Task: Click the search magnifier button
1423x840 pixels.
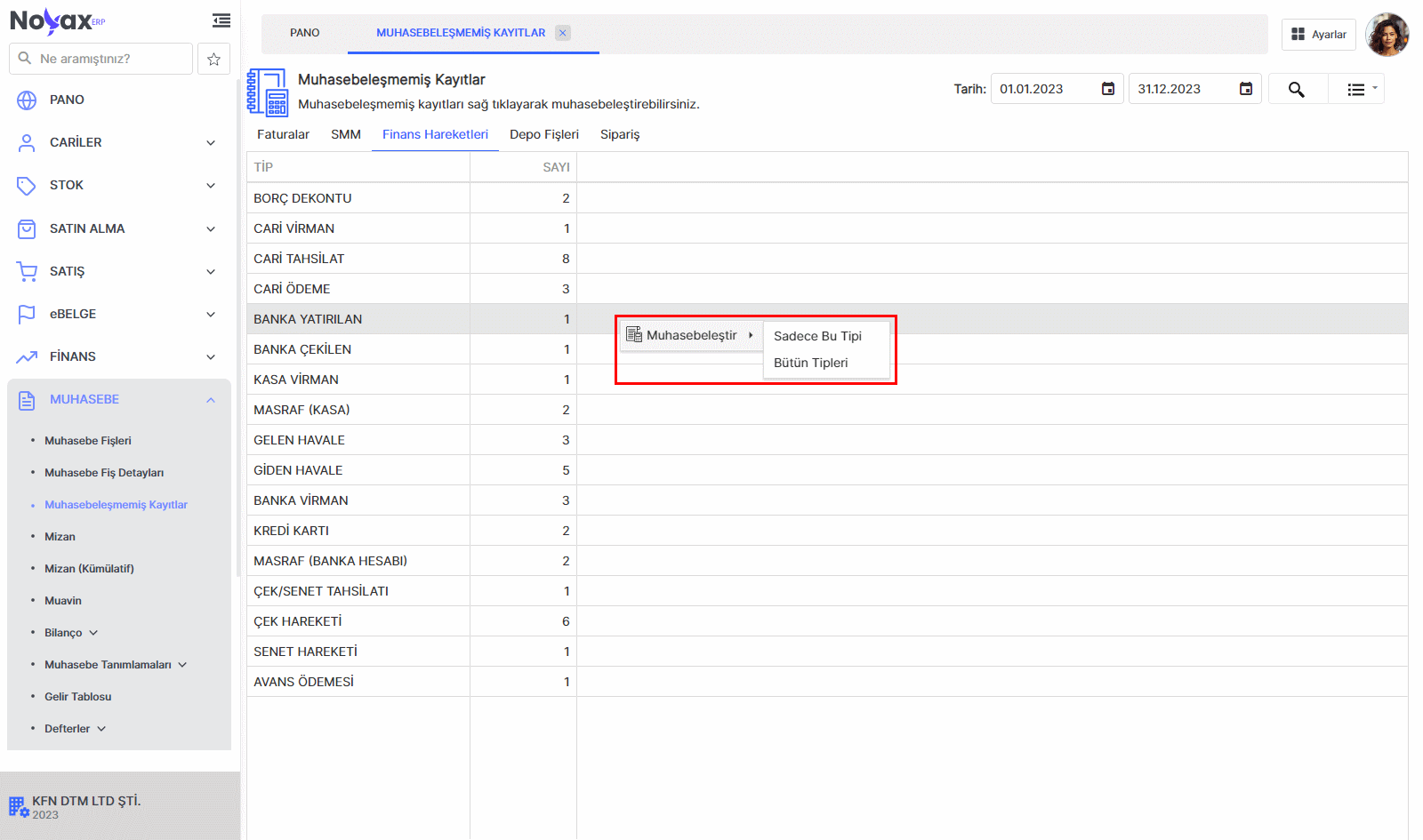Action: (1297, 89)
